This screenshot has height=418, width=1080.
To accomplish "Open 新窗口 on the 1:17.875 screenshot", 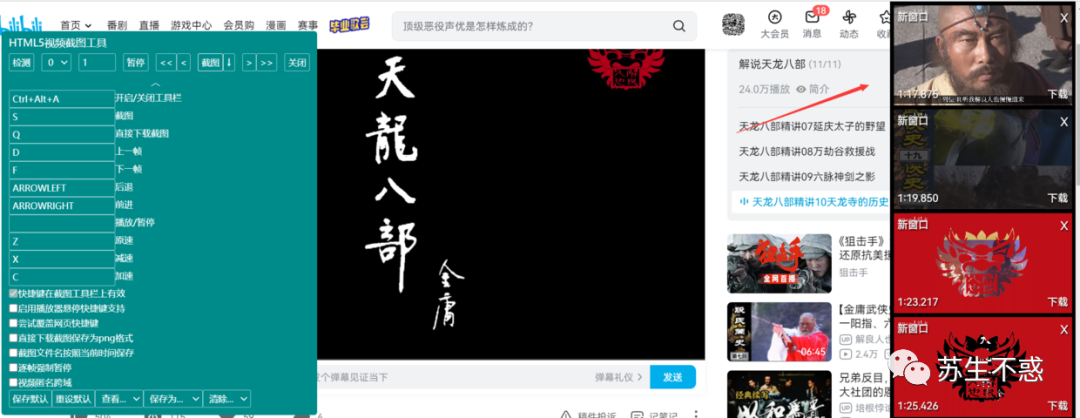I will coord(913,17).
